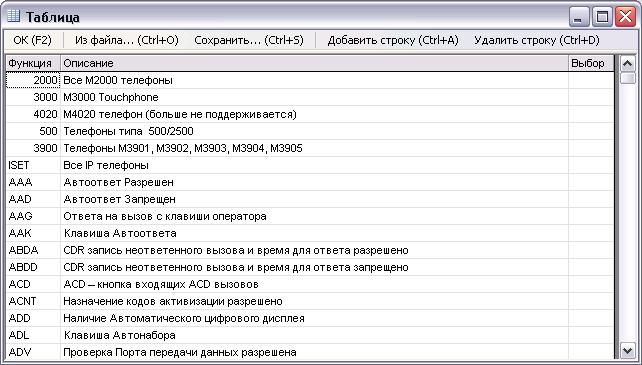This screenshot has width=642, height=365.
Task: Click the Выбор cell in the ACD row
Action: click(x=591, y=284)
